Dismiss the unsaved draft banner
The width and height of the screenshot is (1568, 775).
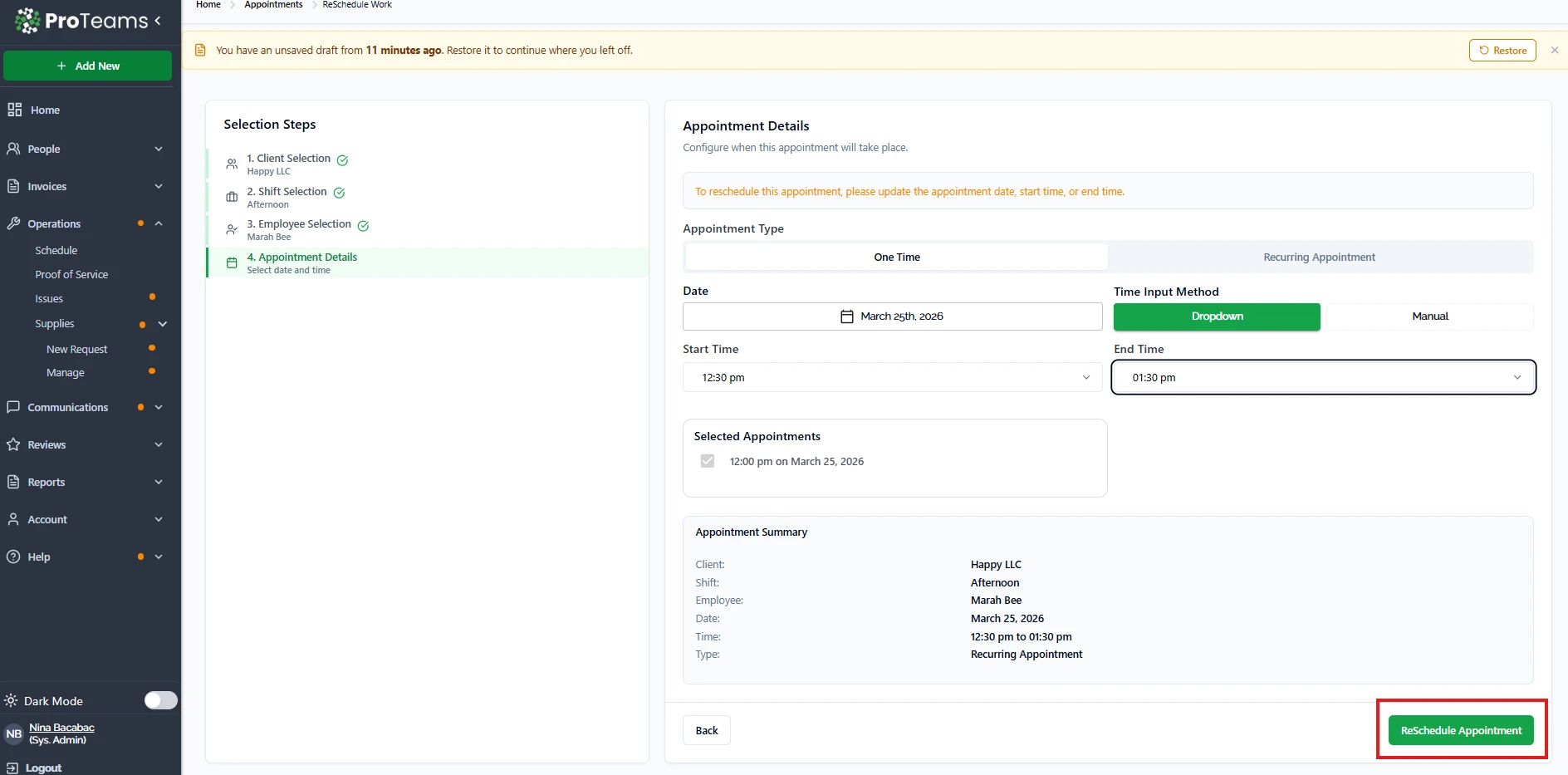[1554, 51]
